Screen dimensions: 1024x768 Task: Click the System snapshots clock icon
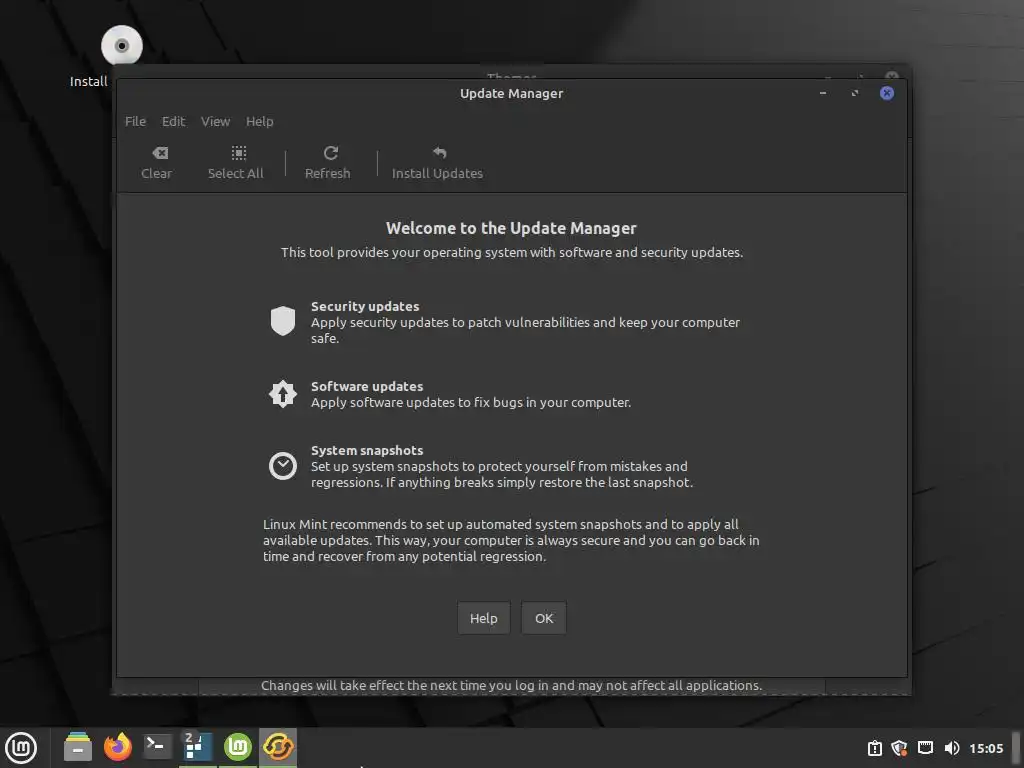click(x=283, y=466)
